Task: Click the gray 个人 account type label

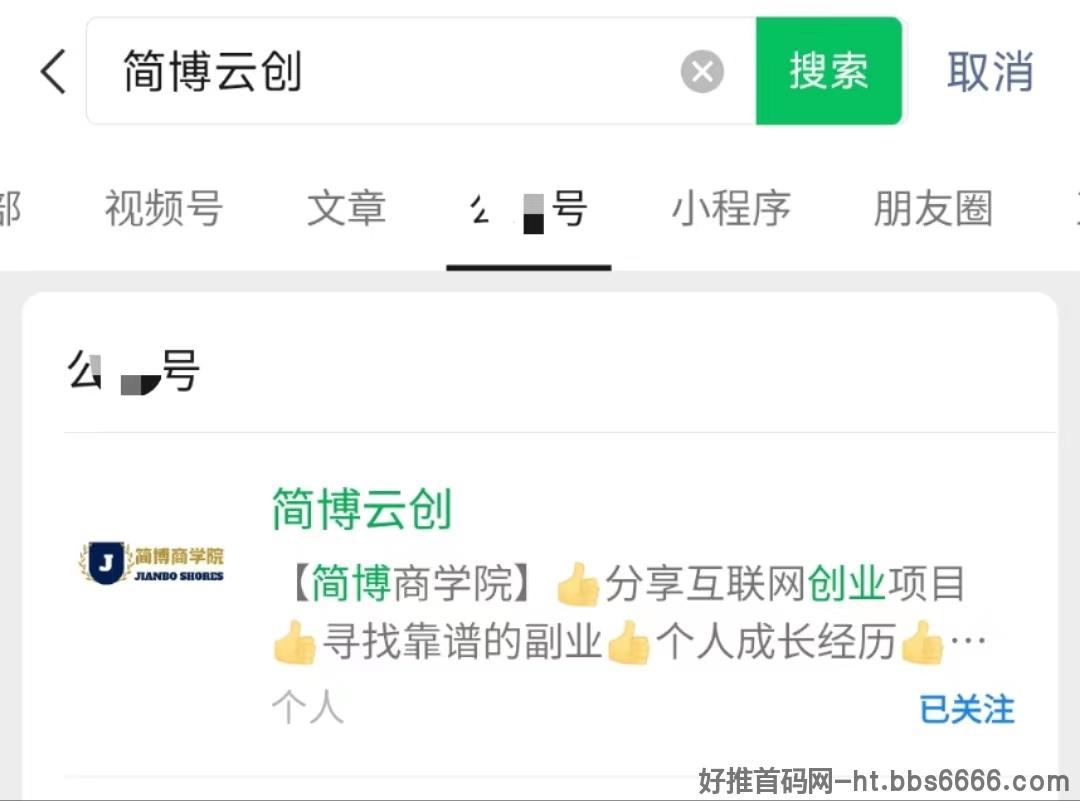Action: click(x=308, y=707)
